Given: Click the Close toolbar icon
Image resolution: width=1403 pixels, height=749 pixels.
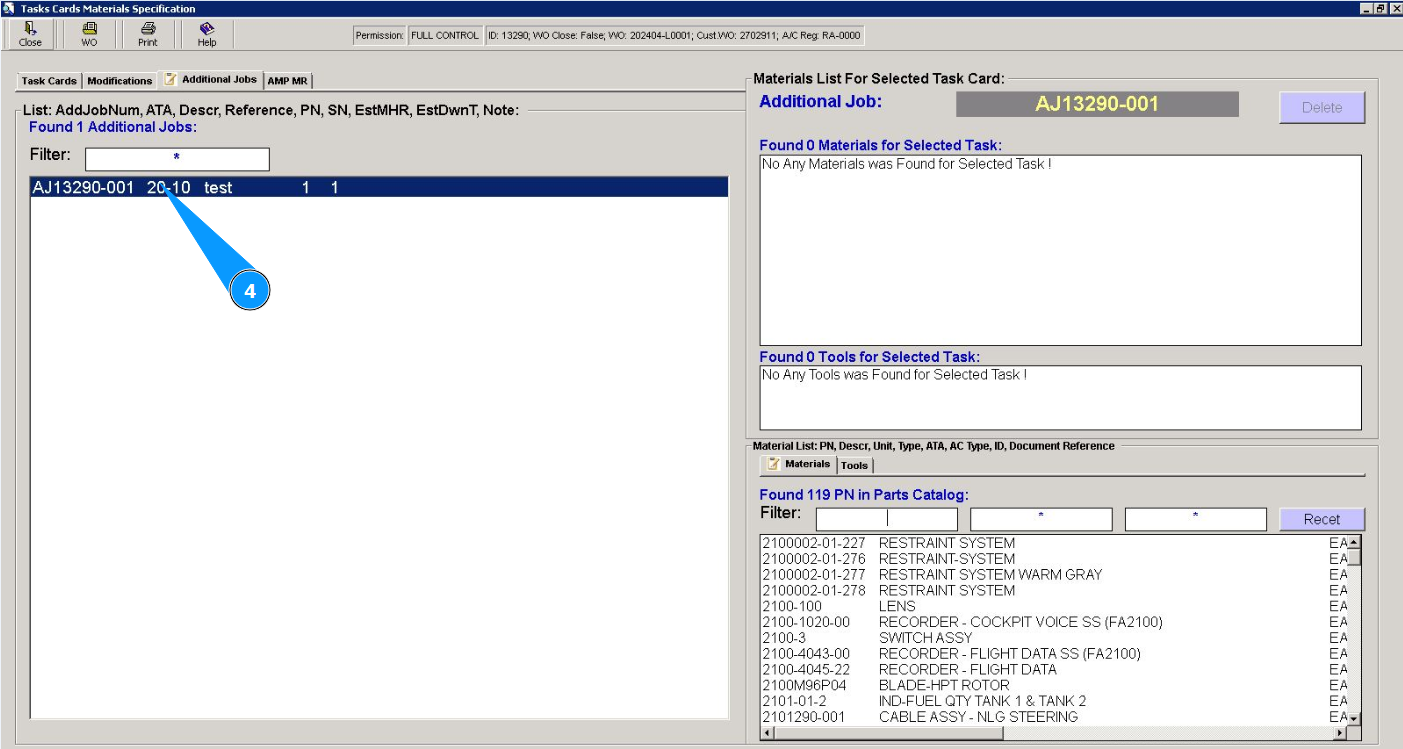Looking at the screenshot, I should [30, 35].
